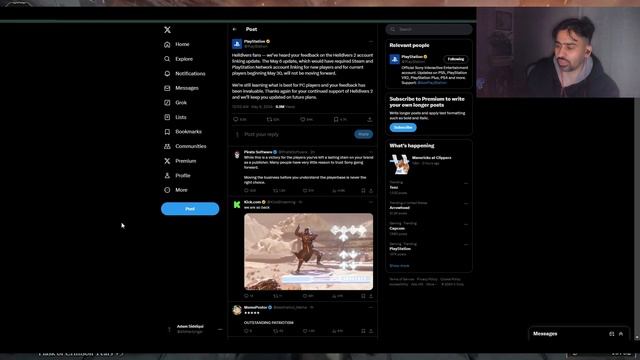
Task: Open the Capcom trending topic
Action: 429,229
